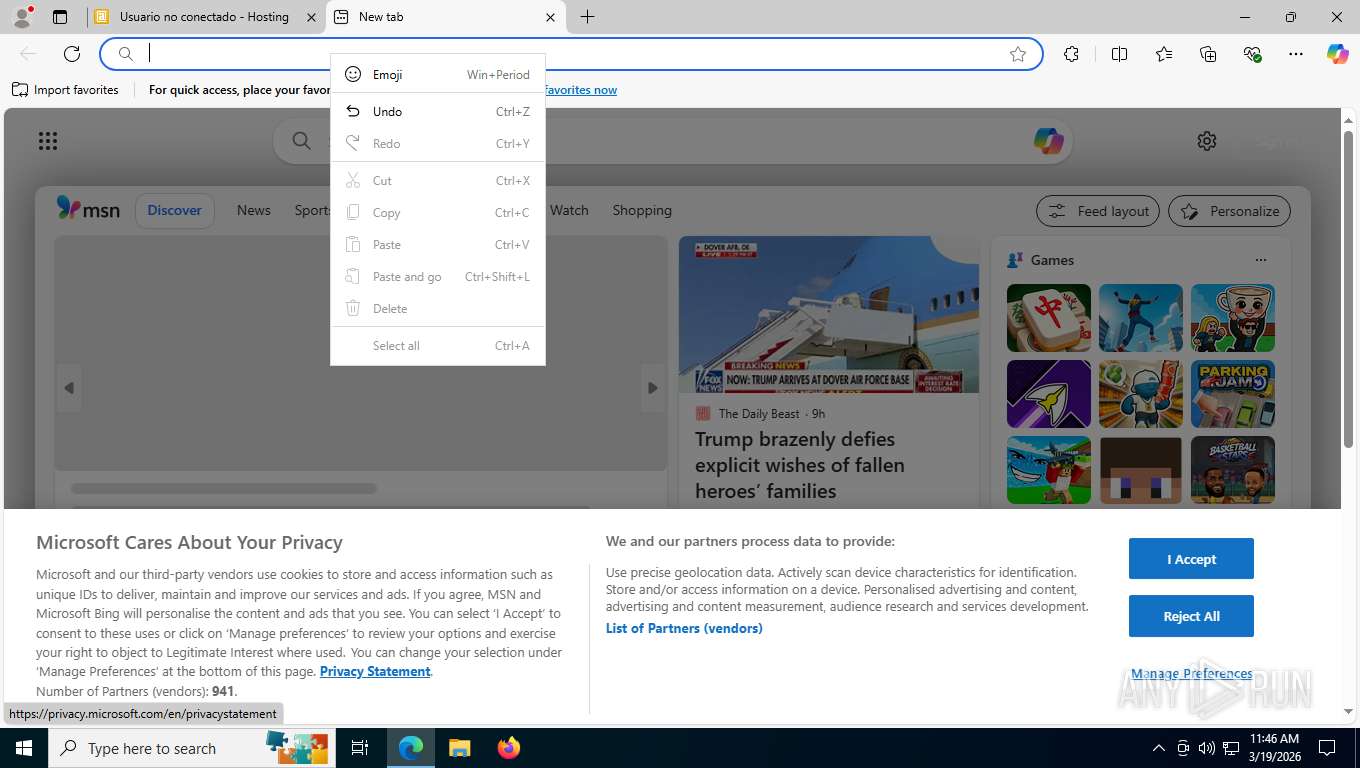The height and width of the screenshot is (768, 1360).
Task: Close the Usuario no conectado tab
Action: point(311,17)
